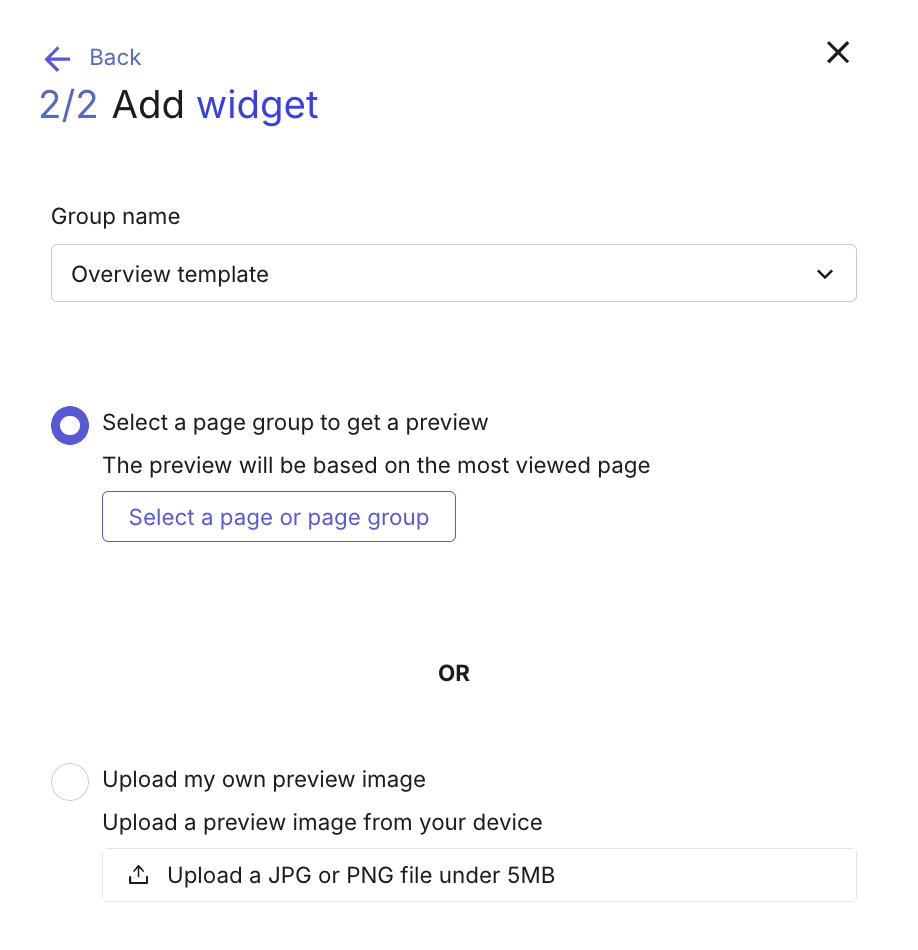
Task: Click the 'Add widget' heading
Action: coord(215,105)
